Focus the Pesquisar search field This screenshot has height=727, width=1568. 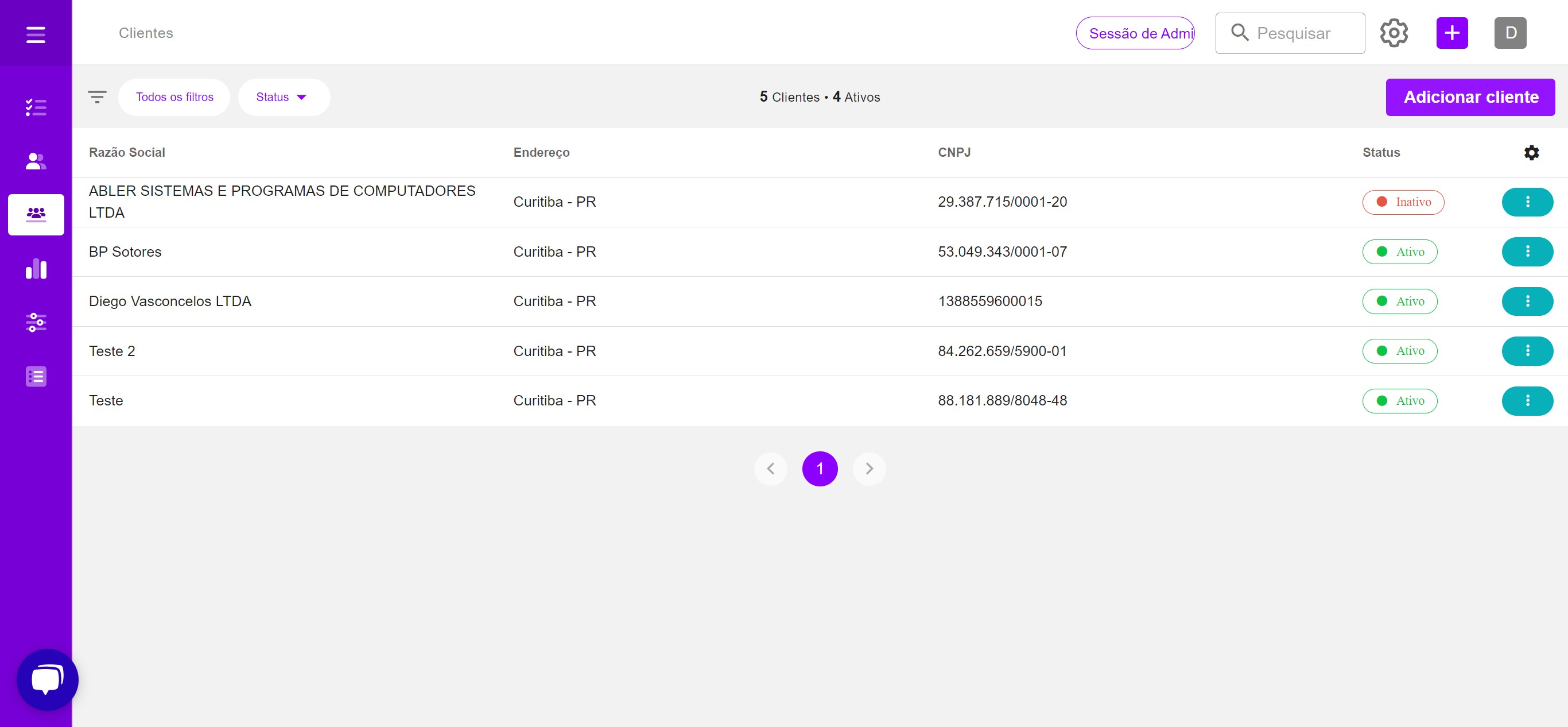(1290, 33)
